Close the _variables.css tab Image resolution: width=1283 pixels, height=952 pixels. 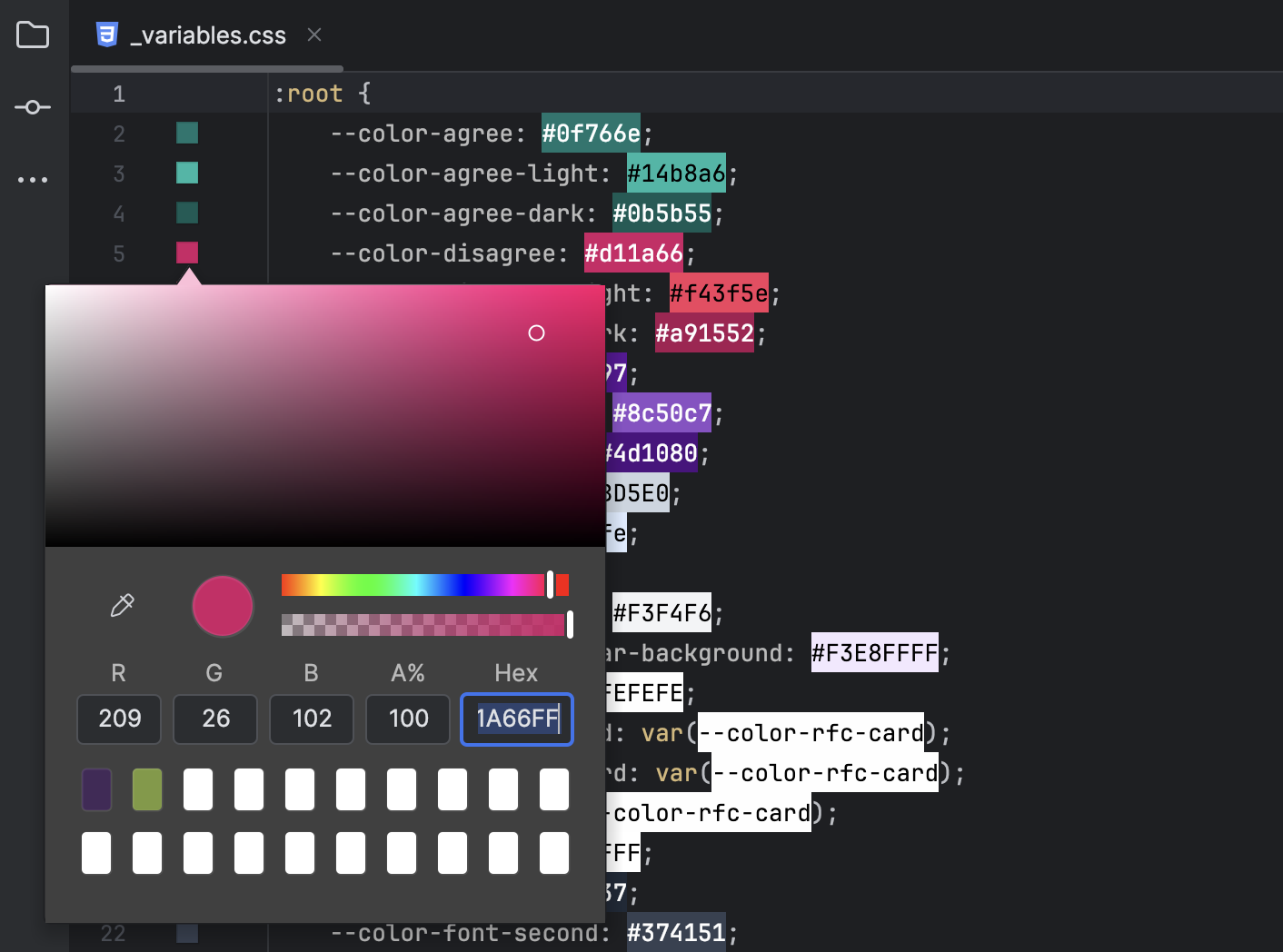(x=313, y=35)
